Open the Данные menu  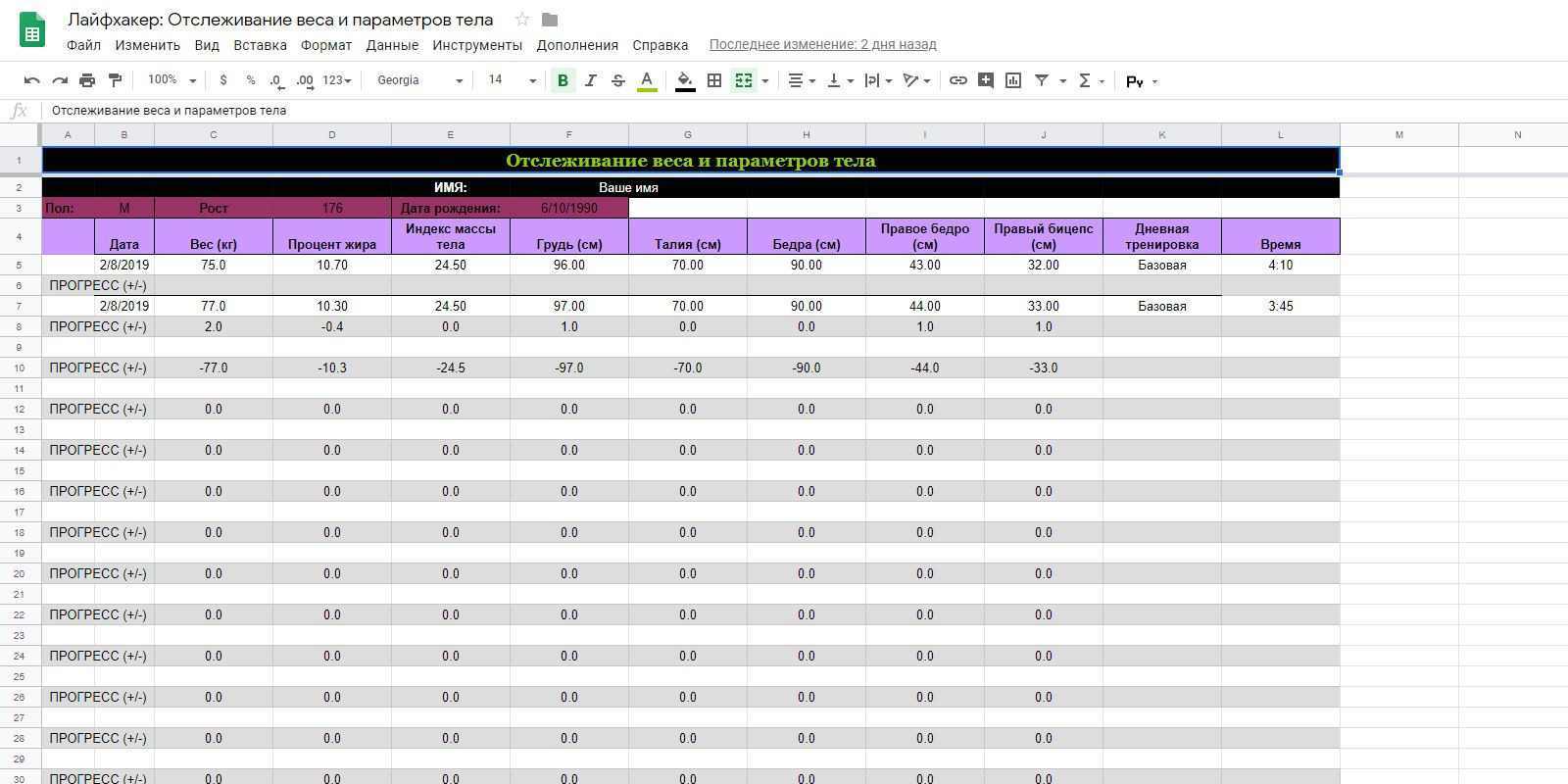(x=392, y=45)
